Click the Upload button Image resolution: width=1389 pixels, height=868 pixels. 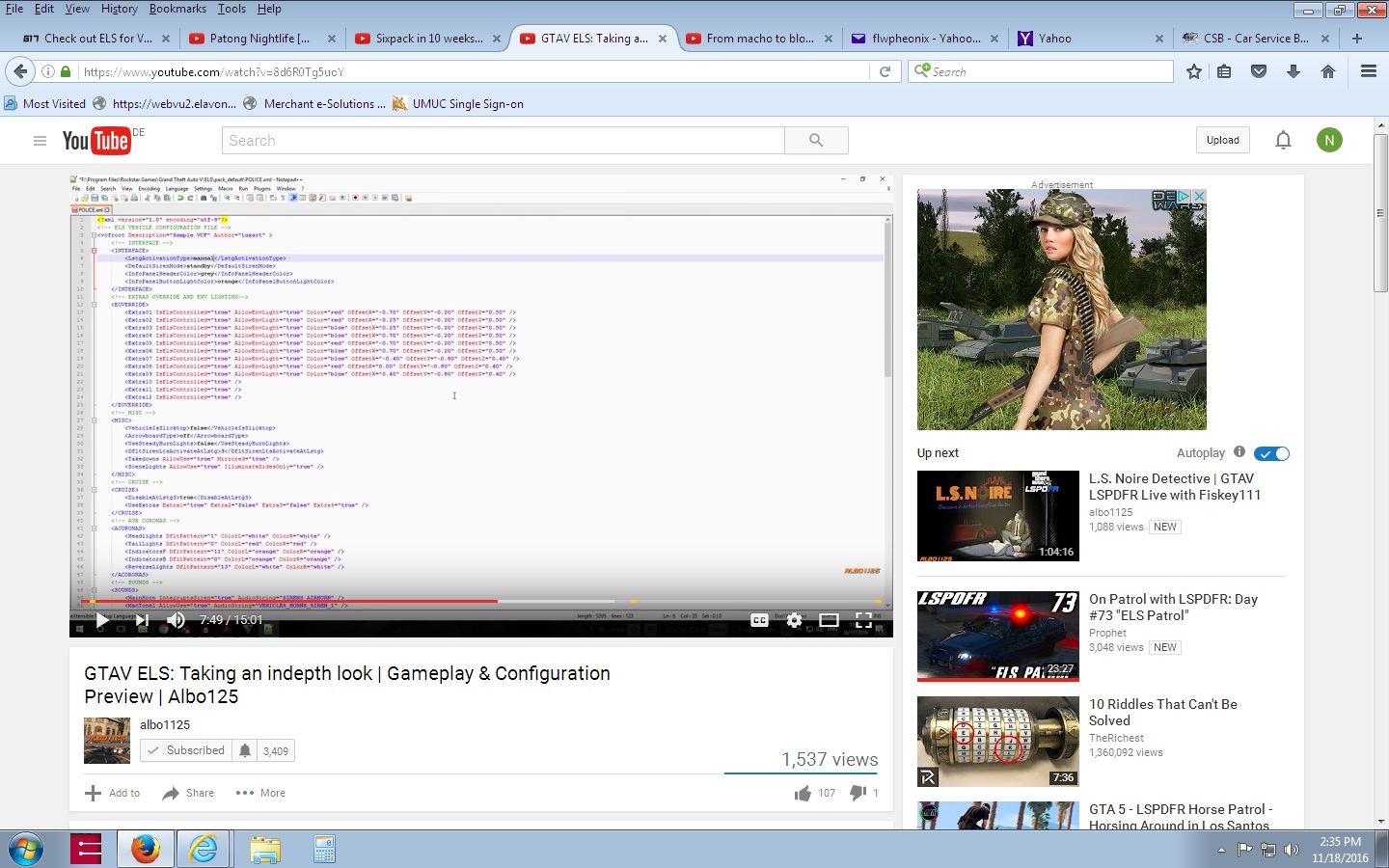click(1222, 141)
